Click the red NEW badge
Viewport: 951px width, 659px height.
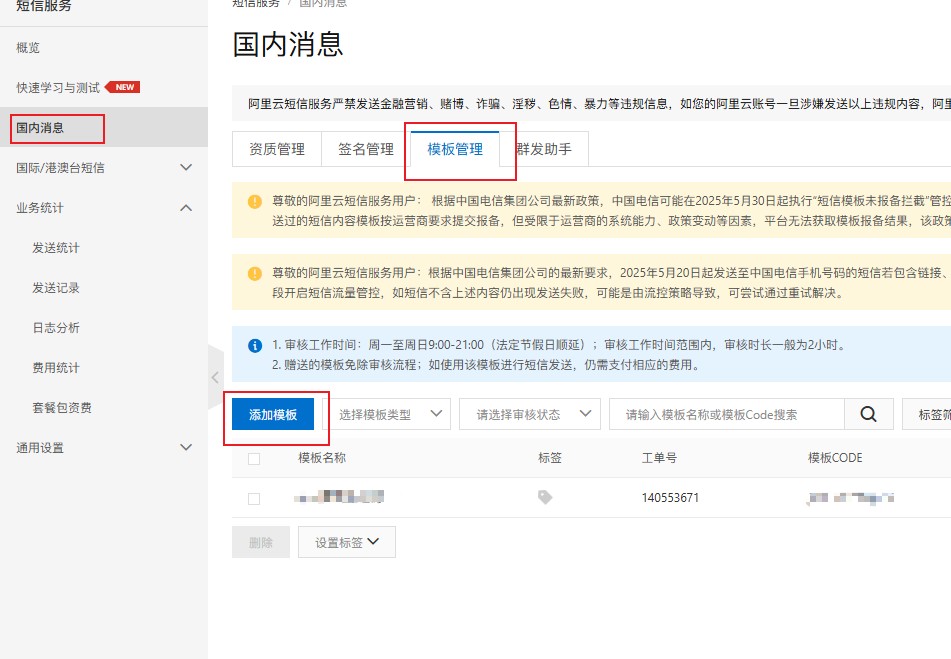point(123,87)
